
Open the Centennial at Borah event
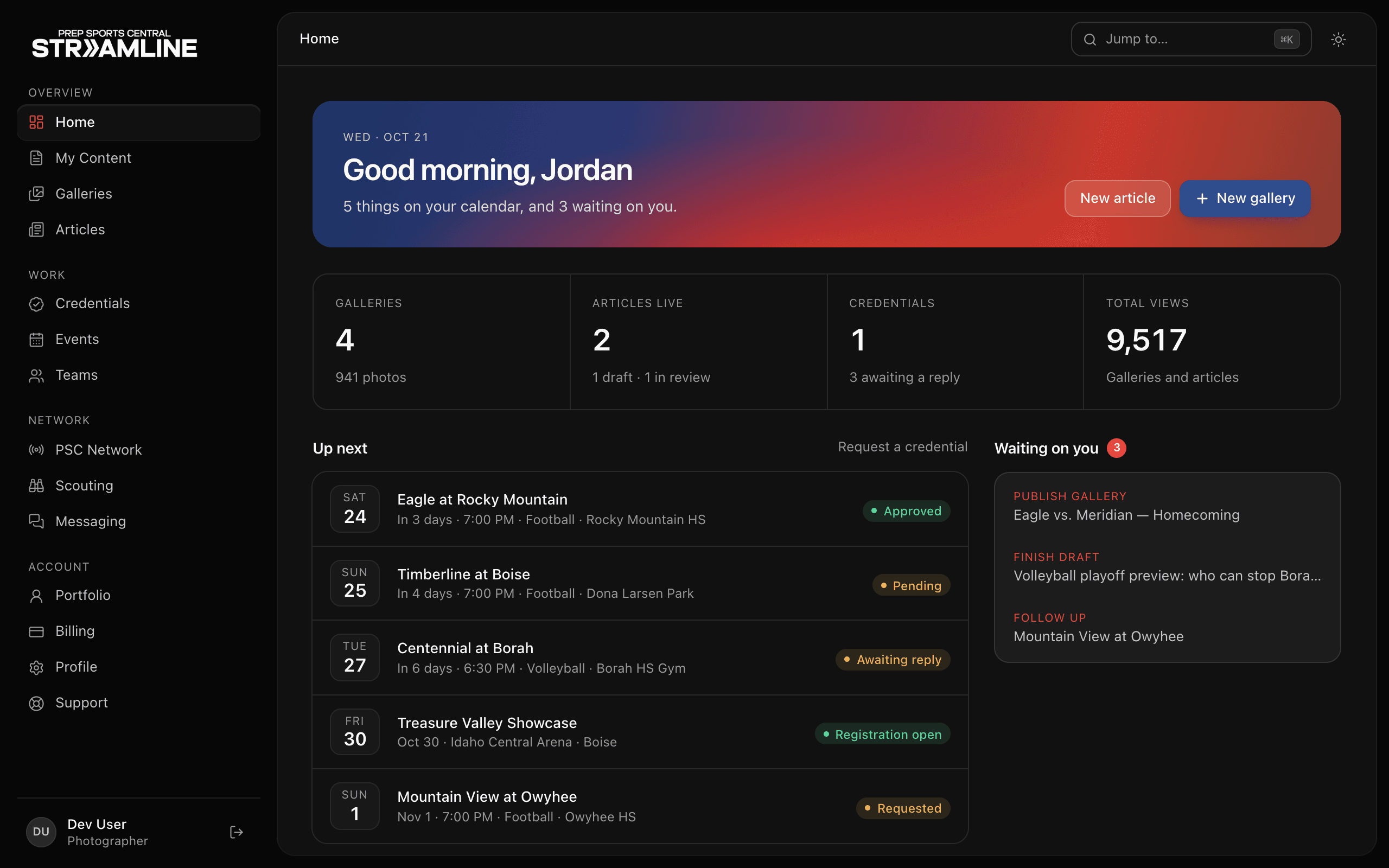pos(640,658)
